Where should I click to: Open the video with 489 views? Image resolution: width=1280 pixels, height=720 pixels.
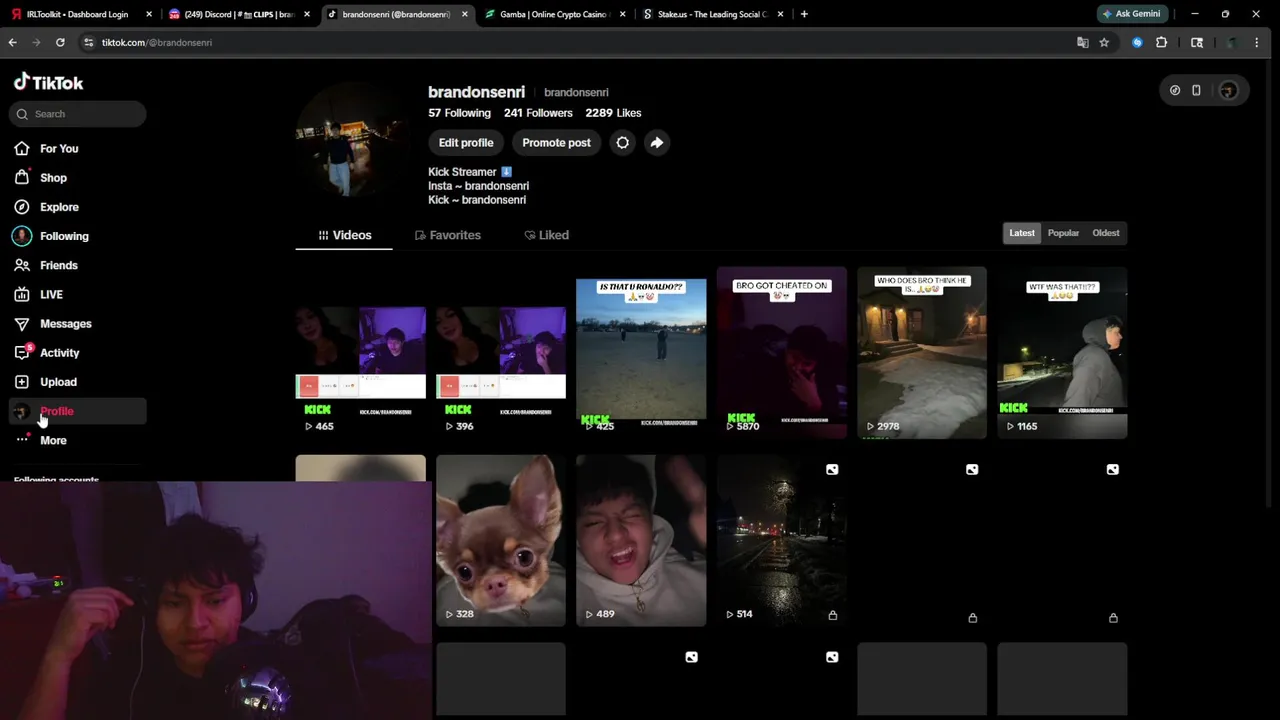coord(641,540)
